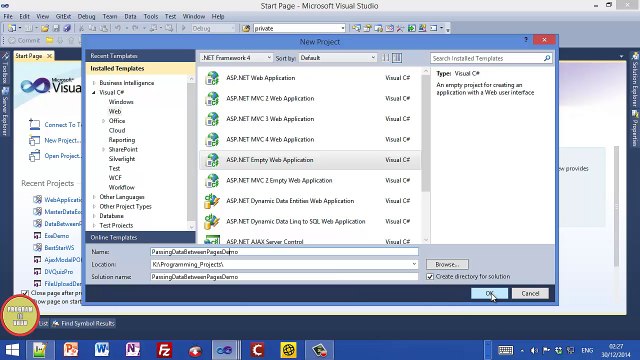Screen dimensions: 640x360
Task: Click the Save toolbar icon in Visual Studio
Action: tap(56, 28)
